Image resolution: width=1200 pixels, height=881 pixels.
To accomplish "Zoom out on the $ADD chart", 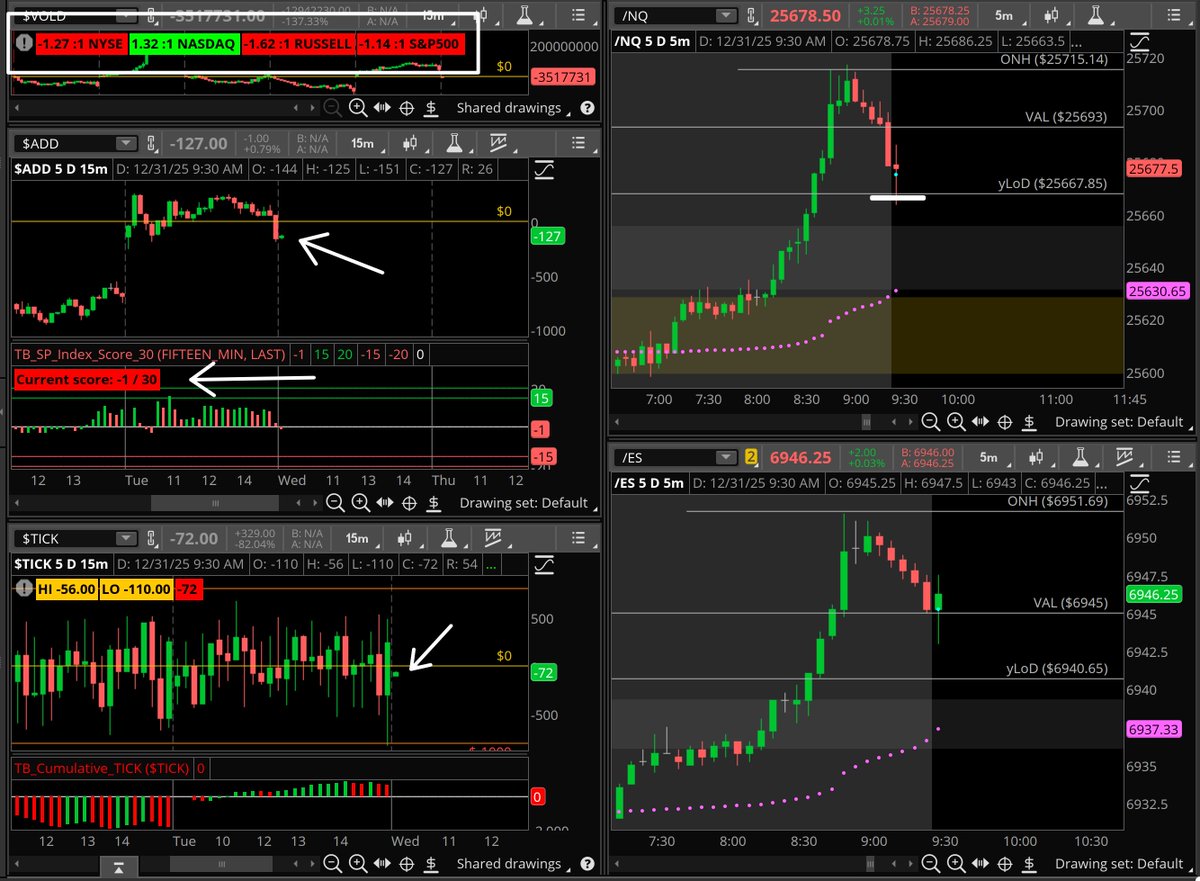I will [x=335, y=503].
